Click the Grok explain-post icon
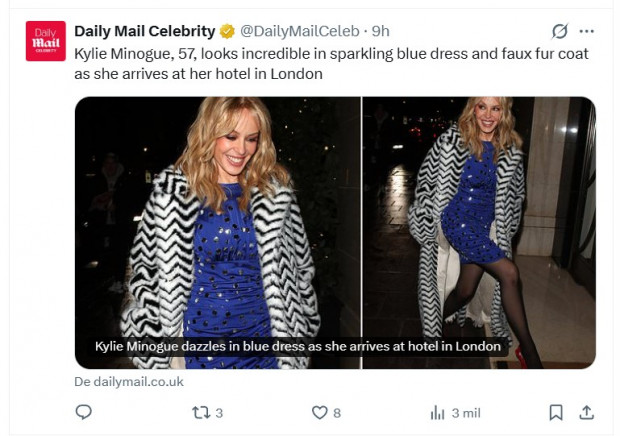Screen dimensions: 620x436 tap(559, 31)
